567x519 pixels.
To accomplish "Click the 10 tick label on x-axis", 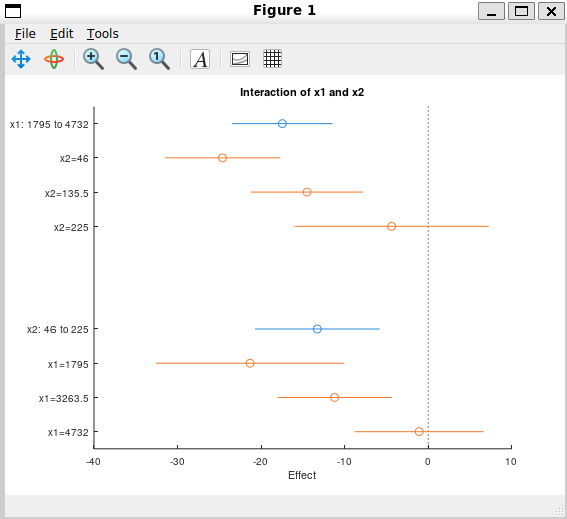I will 511,462.
